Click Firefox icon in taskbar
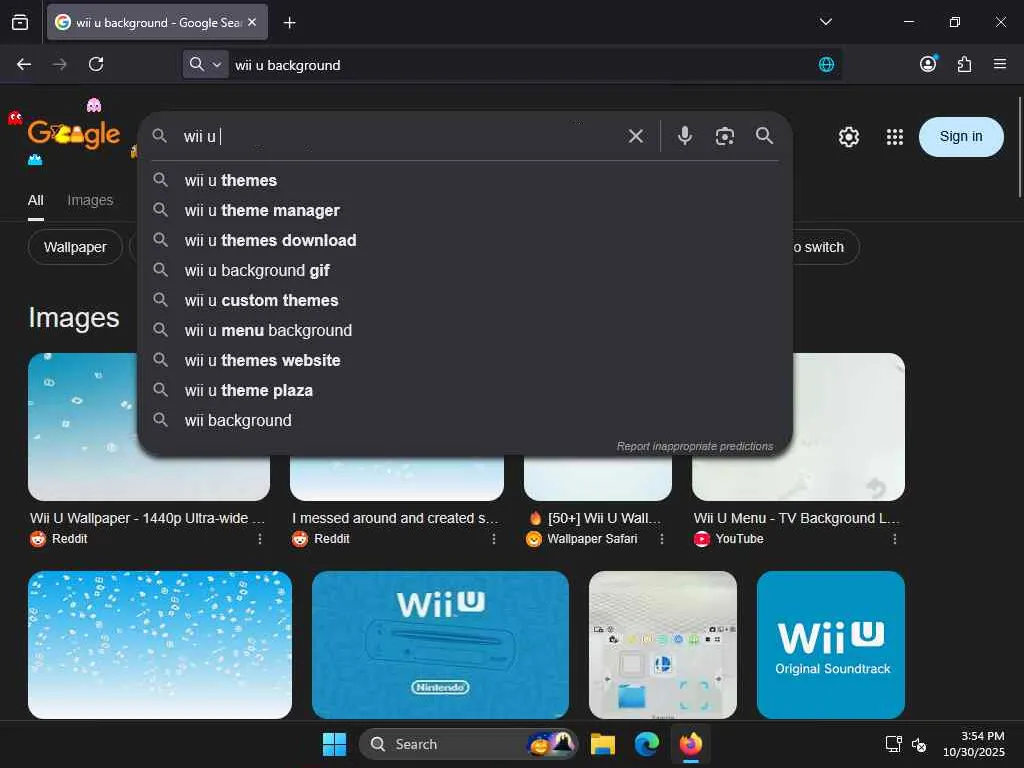Screen dimensions: 1024x768 (690, 744)
